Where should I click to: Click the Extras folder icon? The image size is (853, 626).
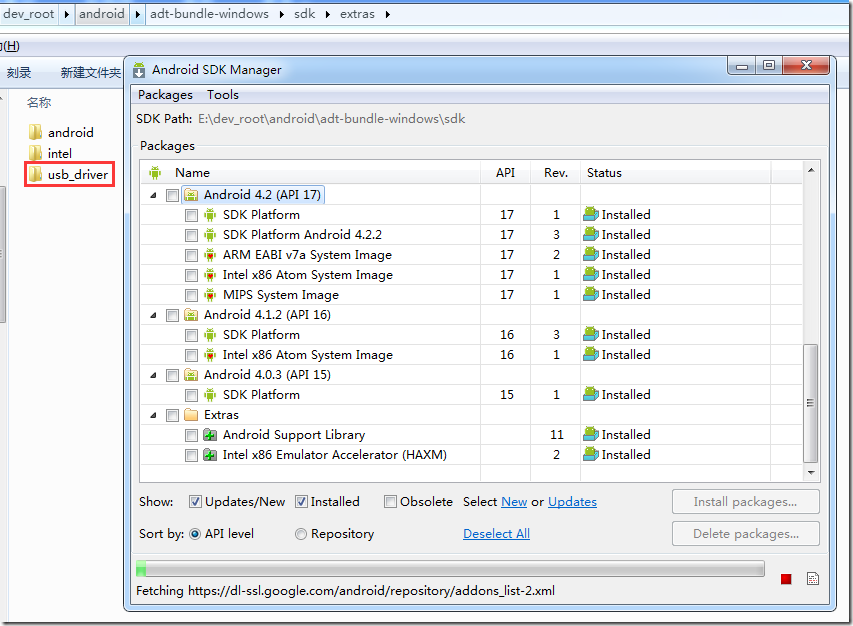point(191,415)
